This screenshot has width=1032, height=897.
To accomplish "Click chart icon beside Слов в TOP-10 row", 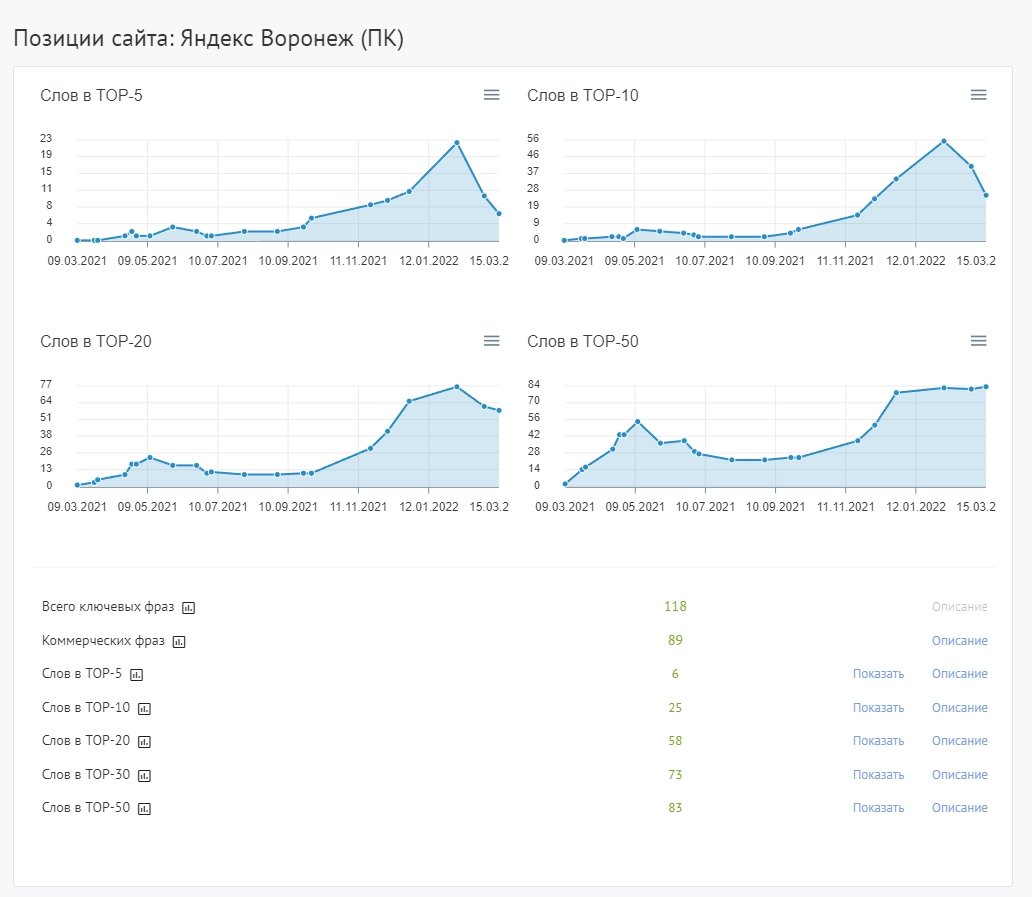I will [x=144, y=708].
